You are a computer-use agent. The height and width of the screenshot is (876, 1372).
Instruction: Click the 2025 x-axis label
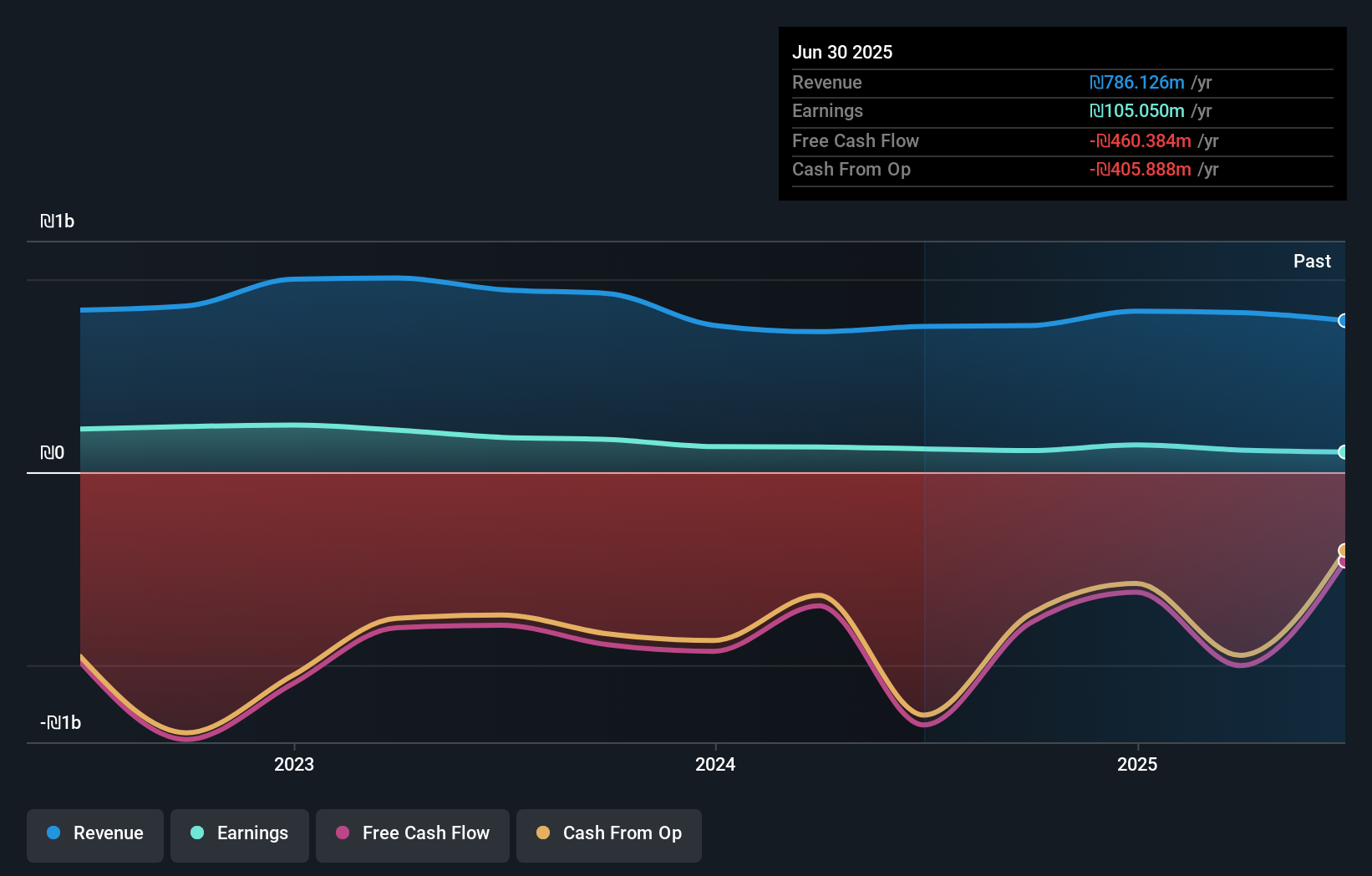pos(1137,764)
